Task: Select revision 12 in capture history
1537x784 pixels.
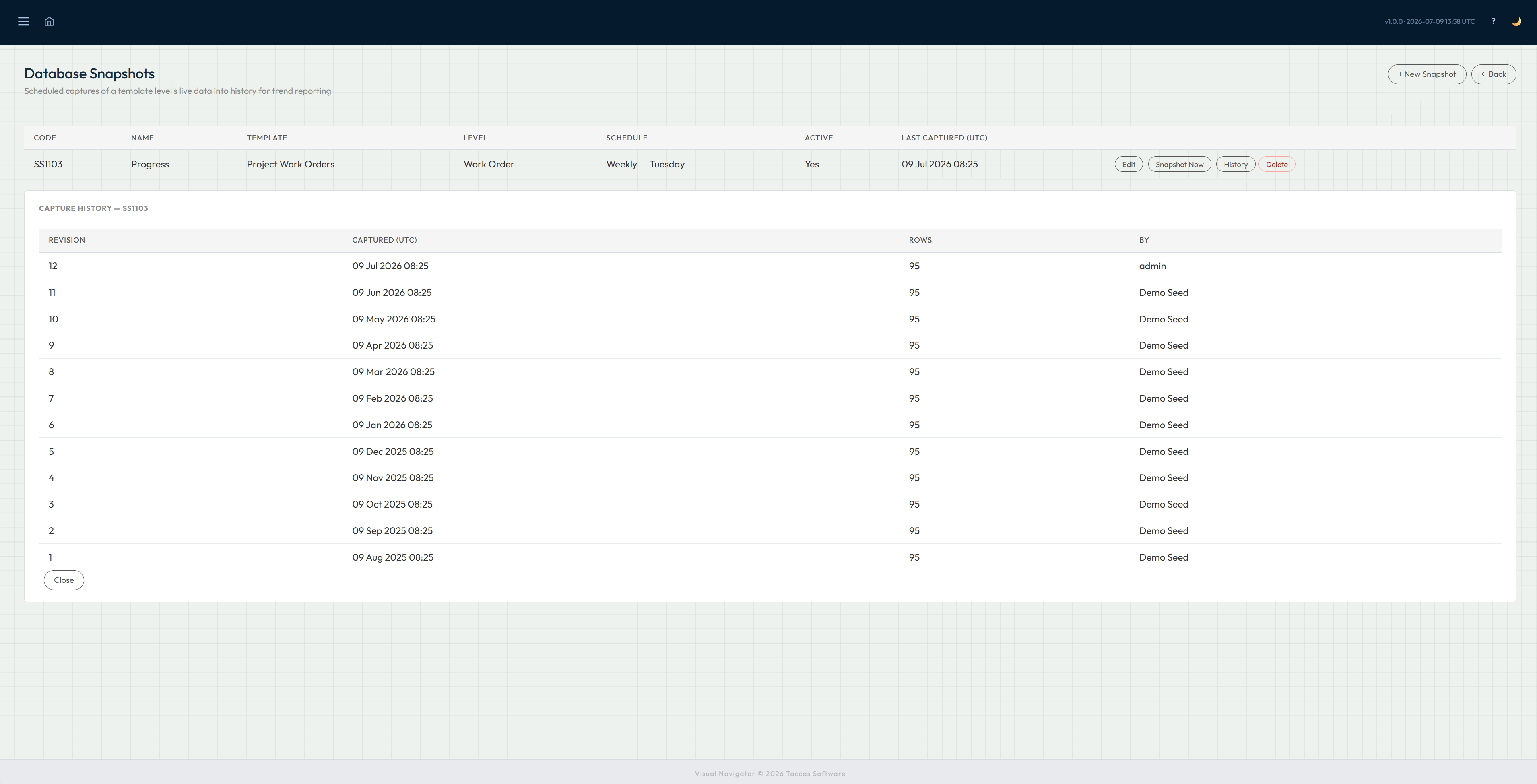Action: tap(53, 266)
